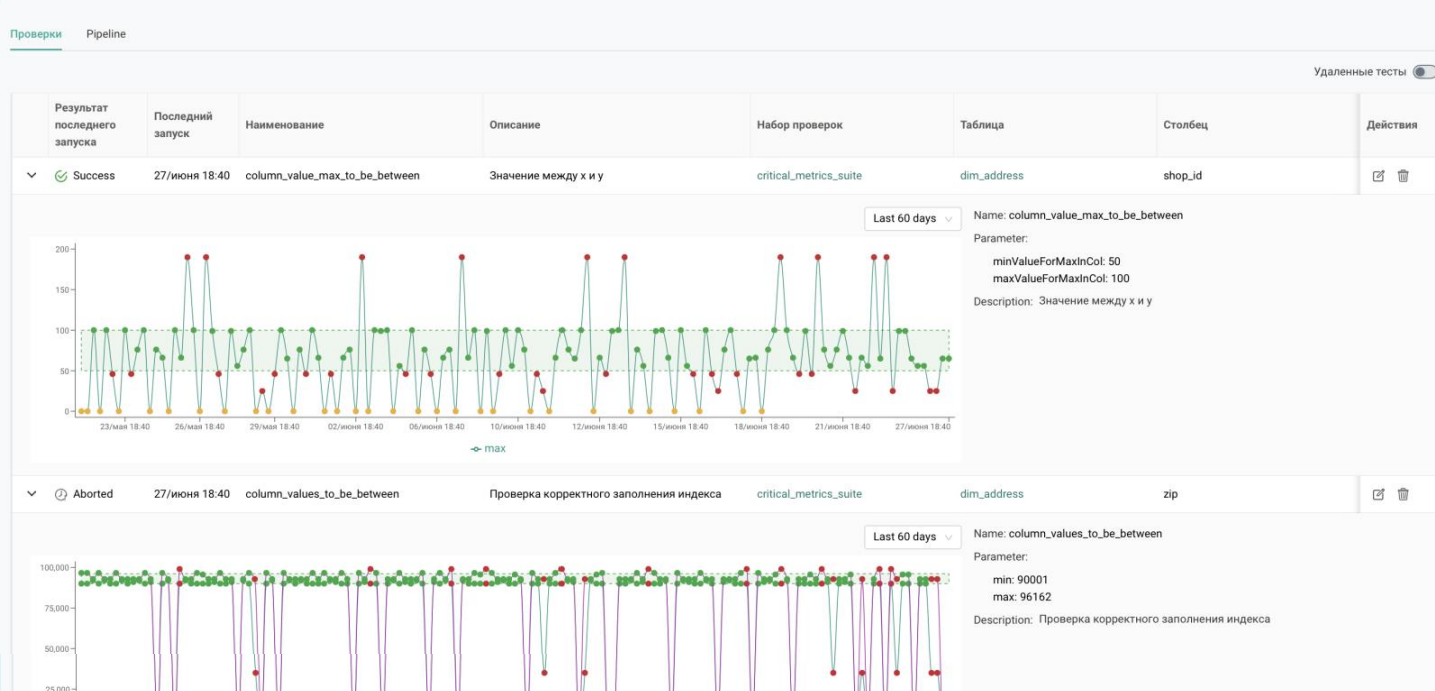Click the Aborted status clock icon
The image size is (1435, 691).
click(x=61, y=494)
